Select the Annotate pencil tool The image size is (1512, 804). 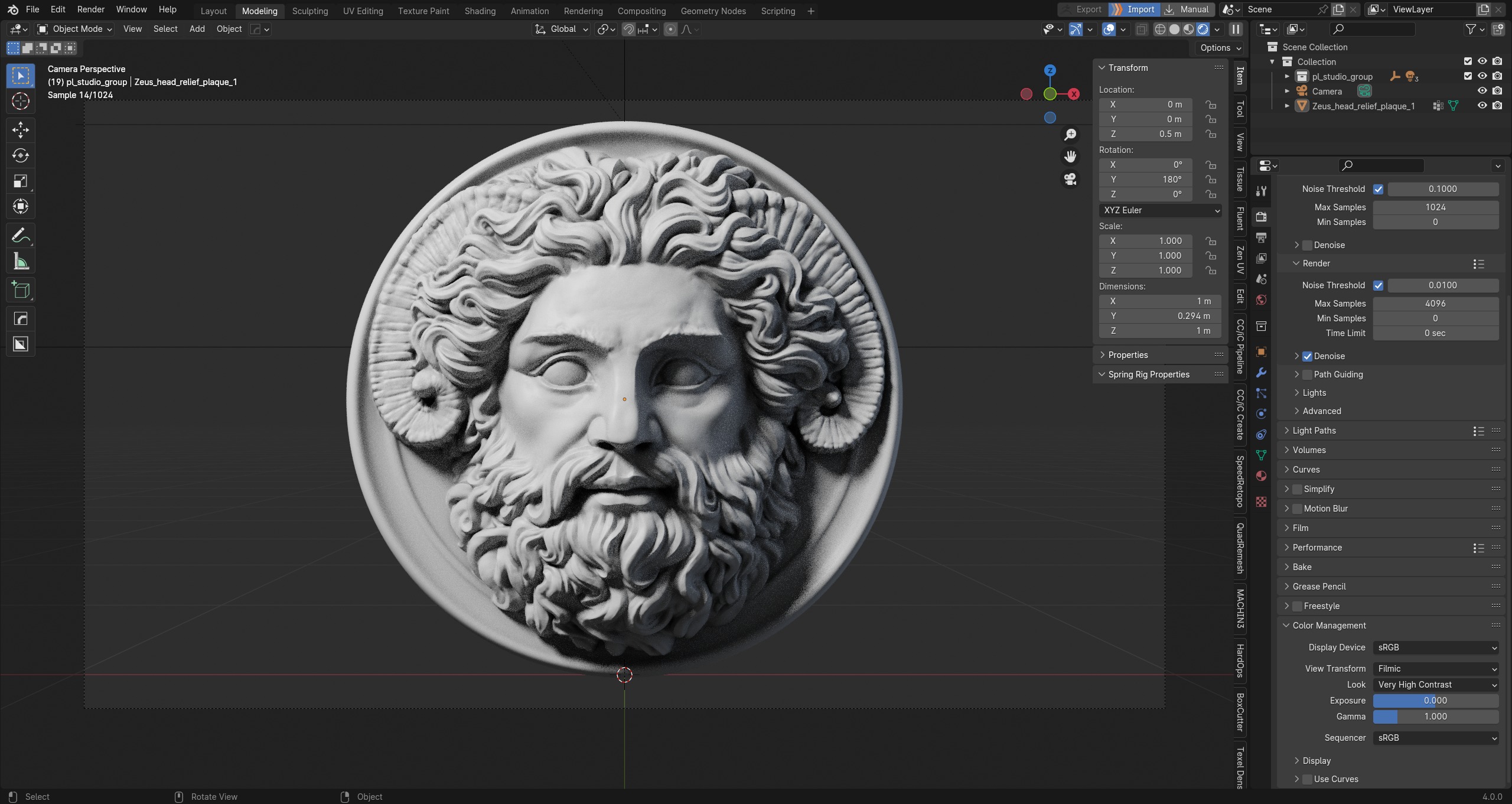[21, 236]
